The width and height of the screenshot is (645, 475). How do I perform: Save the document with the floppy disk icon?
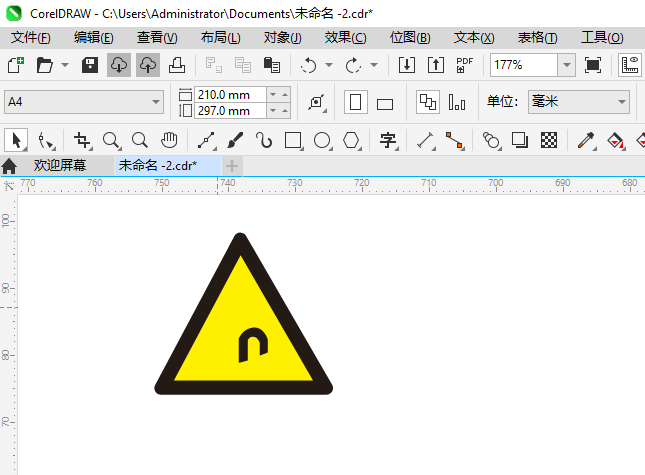tap(90, 65)
